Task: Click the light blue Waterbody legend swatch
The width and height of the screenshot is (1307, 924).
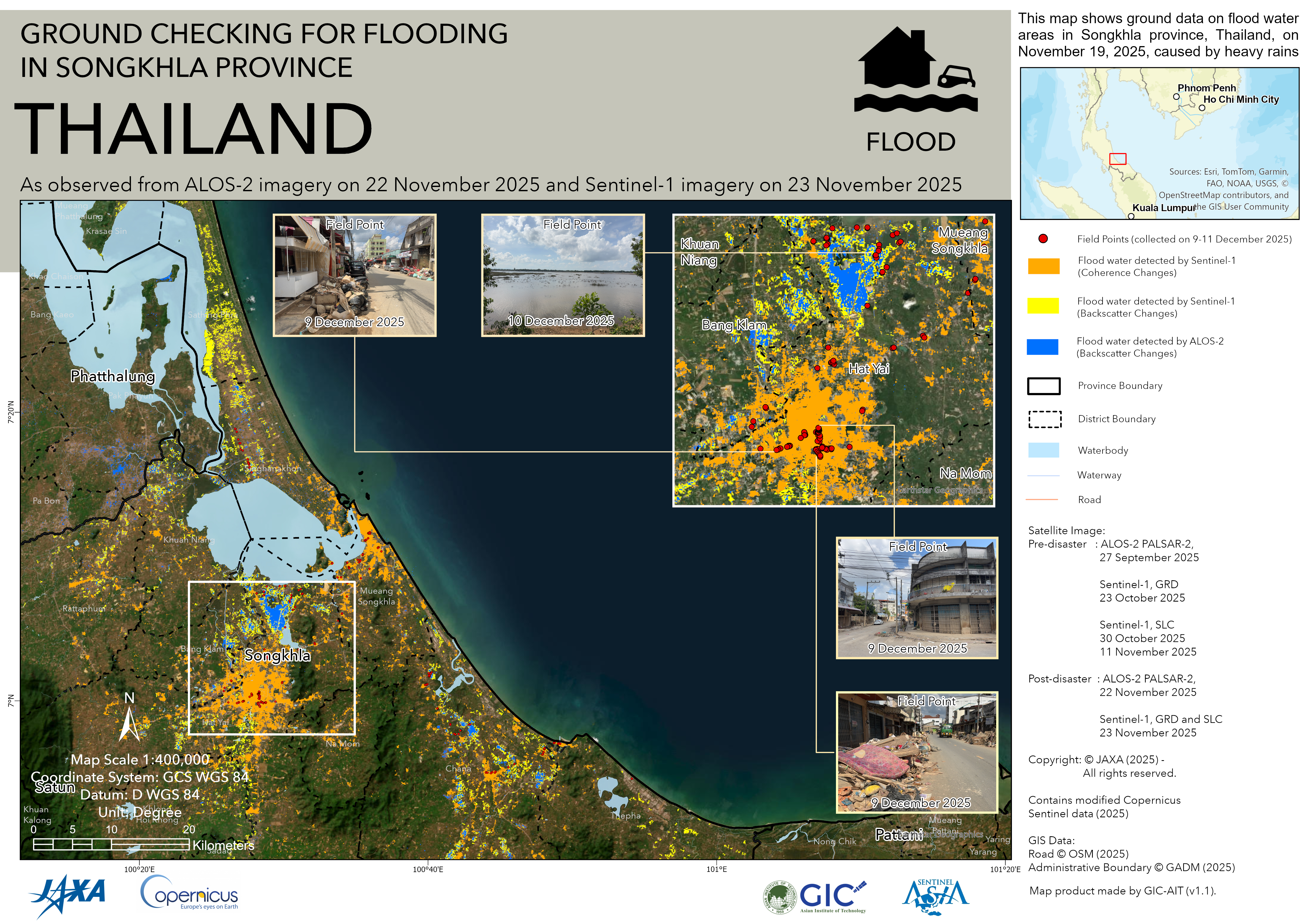Action: click(x=1044, y=450)
